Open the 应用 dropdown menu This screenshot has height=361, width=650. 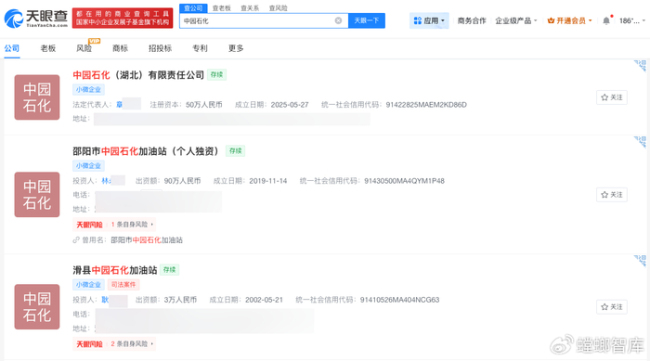429,21
